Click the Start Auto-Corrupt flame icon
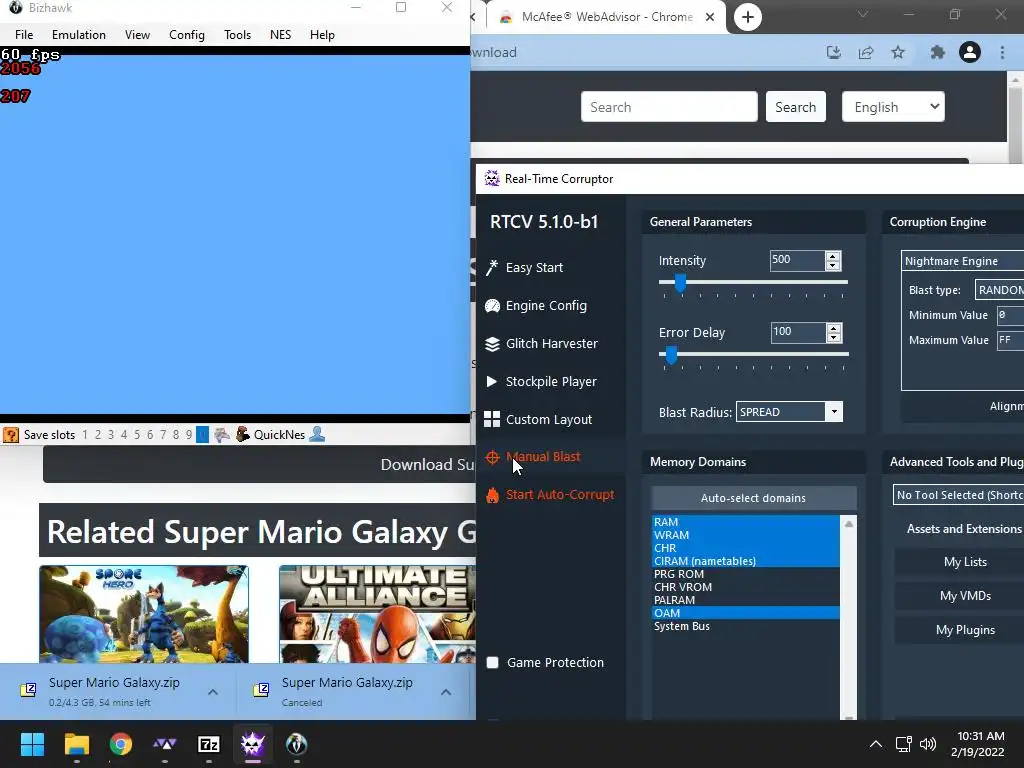Viewport: 1024px width, 768px height. (x=492, y=495)
